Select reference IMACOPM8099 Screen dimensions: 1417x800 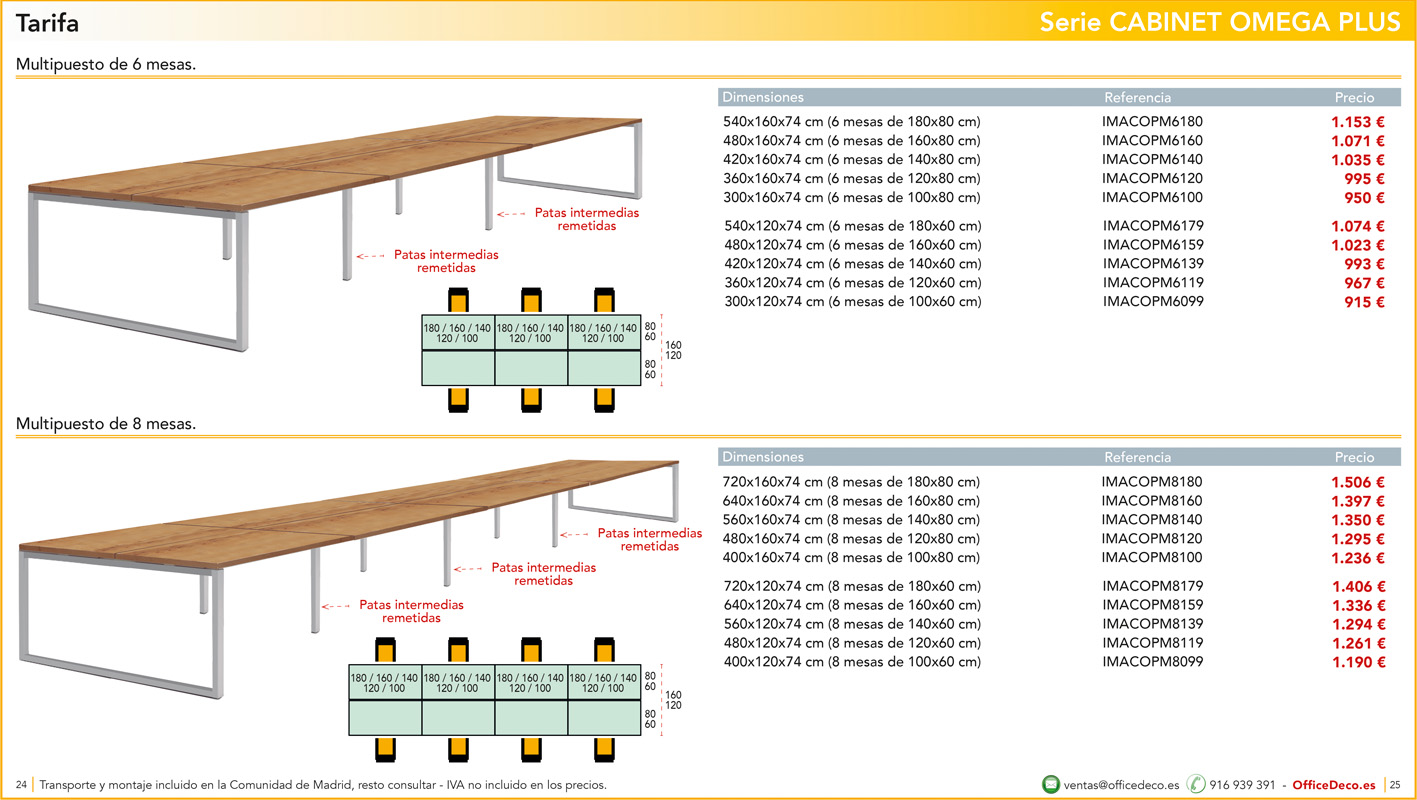1152,662
